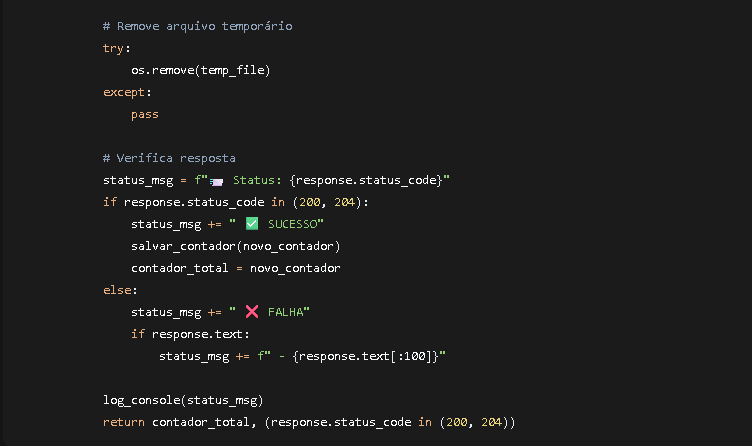Viewport: 752px width, 446px height.
Task: Click the 'try' keyword
Action: (115, 48)
